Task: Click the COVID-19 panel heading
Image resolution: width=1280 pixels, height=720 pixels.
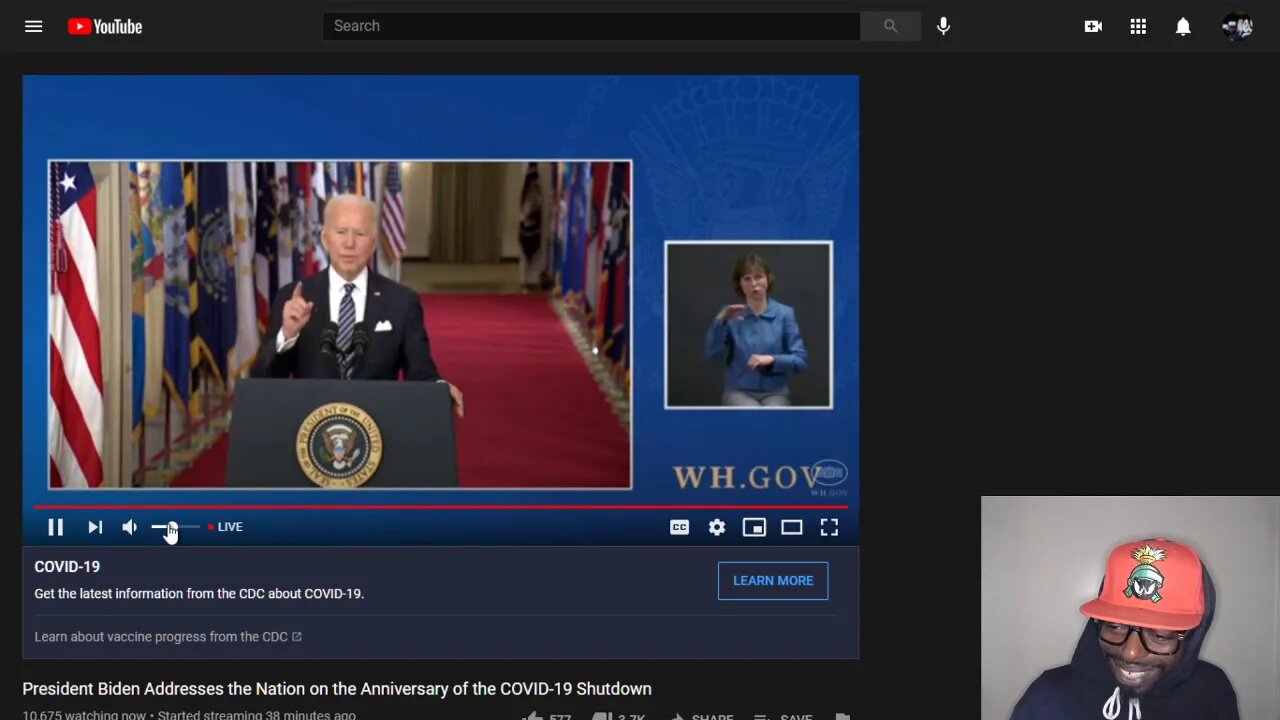Action: click(x=67, y=566)
